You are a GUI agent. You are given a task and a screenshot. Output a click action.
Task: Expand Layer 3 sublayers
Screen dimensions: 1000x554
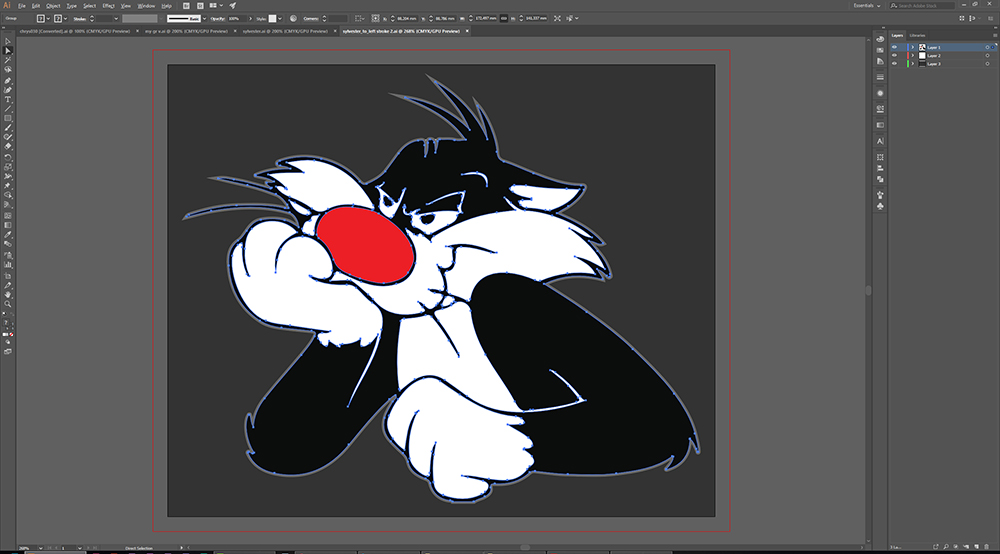click(913, 64)
